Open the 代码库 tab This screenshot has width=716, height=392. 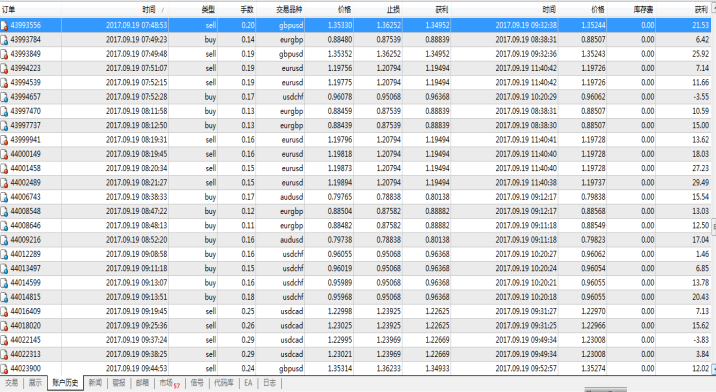(224, 383)
